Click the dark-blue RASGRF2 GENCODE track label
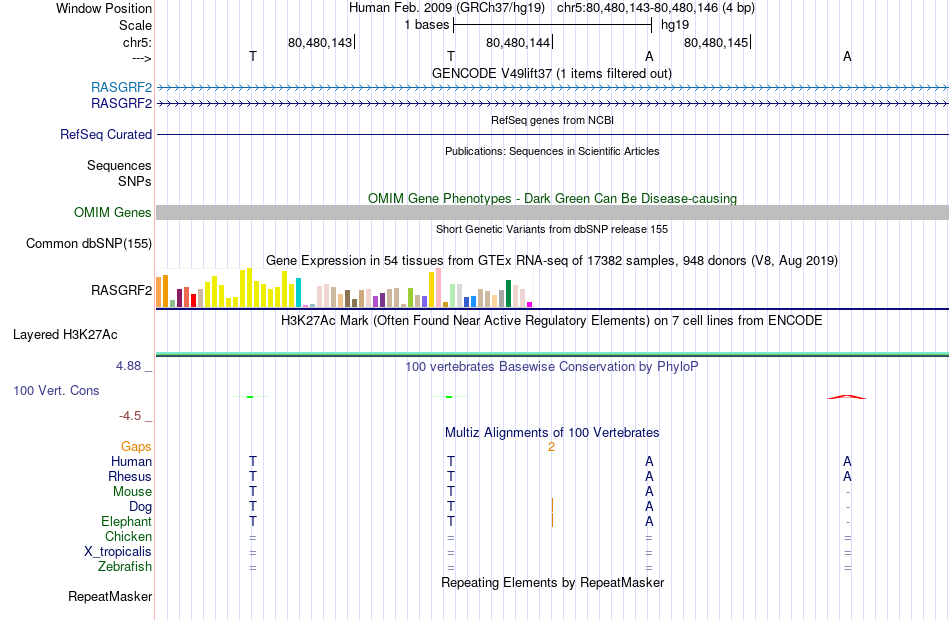 coord(121,104)
